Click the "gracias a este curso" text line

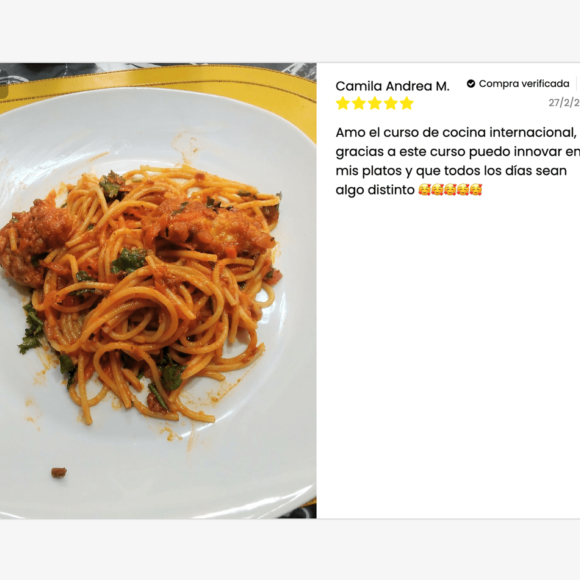[x=458, y=152]
